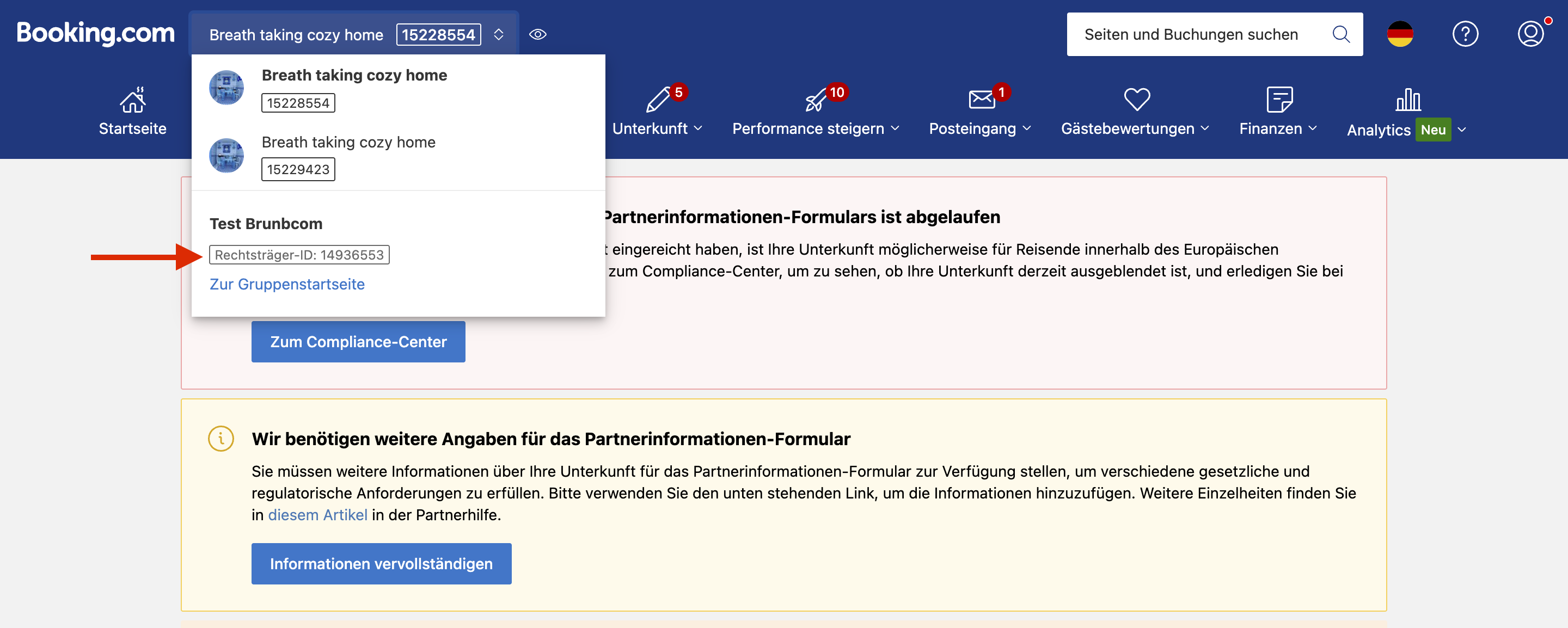
Task: Open the user account profile icon
Action: pos(1530,34)
